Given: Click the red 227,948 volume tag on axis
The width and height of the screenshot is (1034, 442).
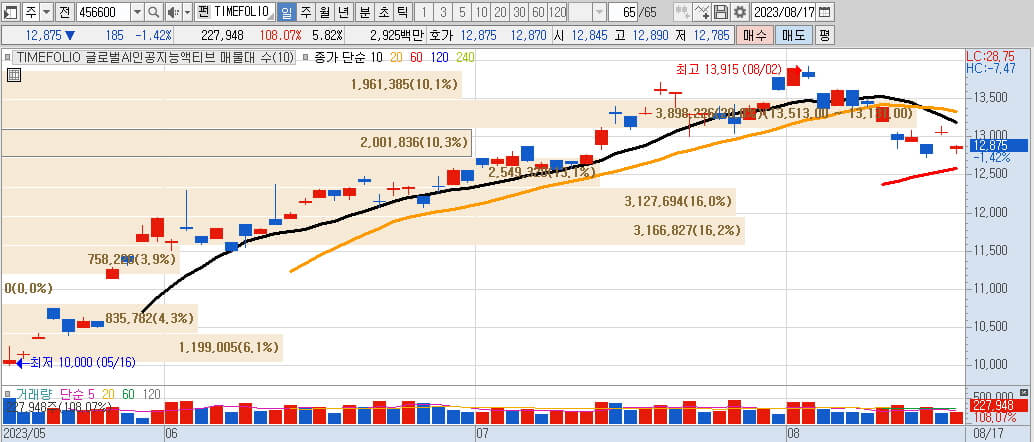Looking at the screenshot, I should point(998,406).
